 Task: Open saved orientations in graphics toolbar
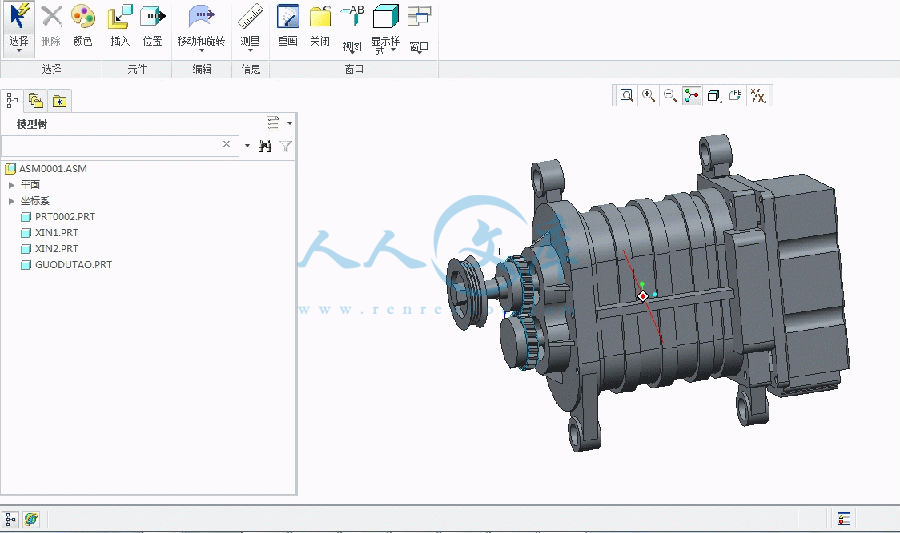pos(735,95)
